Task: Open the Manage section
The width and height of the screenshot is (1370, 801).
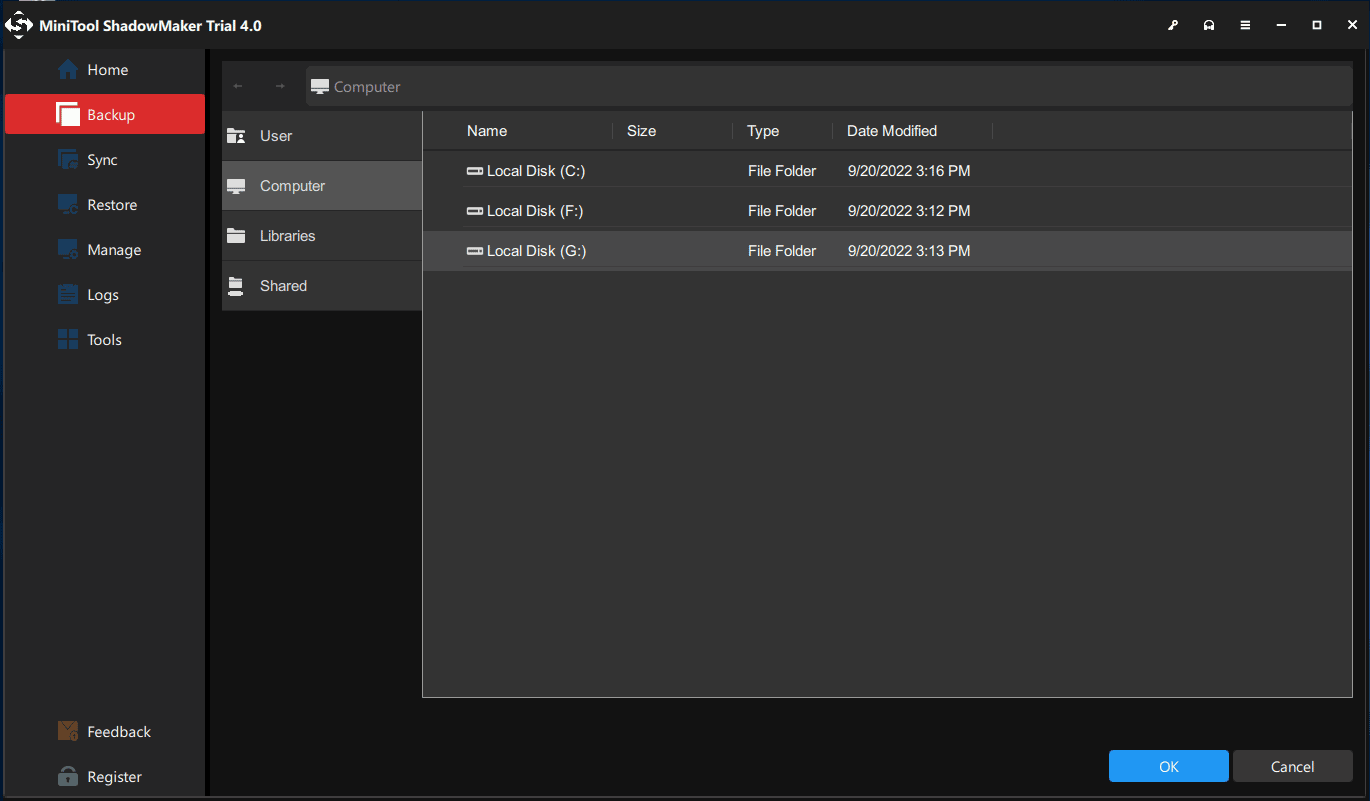Action: tap(105, 250)
